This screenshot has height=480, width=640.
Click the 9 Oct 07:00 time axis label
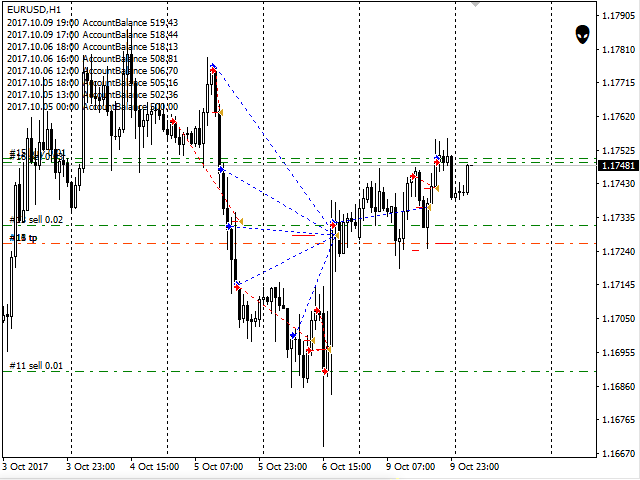click(410, 466)
